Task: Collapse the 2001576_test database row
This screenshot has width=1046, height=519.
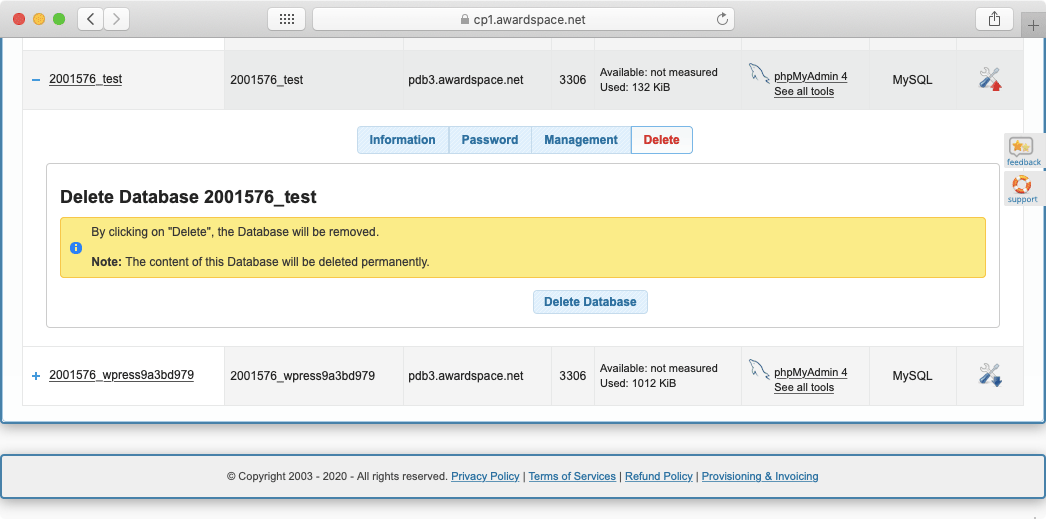Action: tap(36, 80)
